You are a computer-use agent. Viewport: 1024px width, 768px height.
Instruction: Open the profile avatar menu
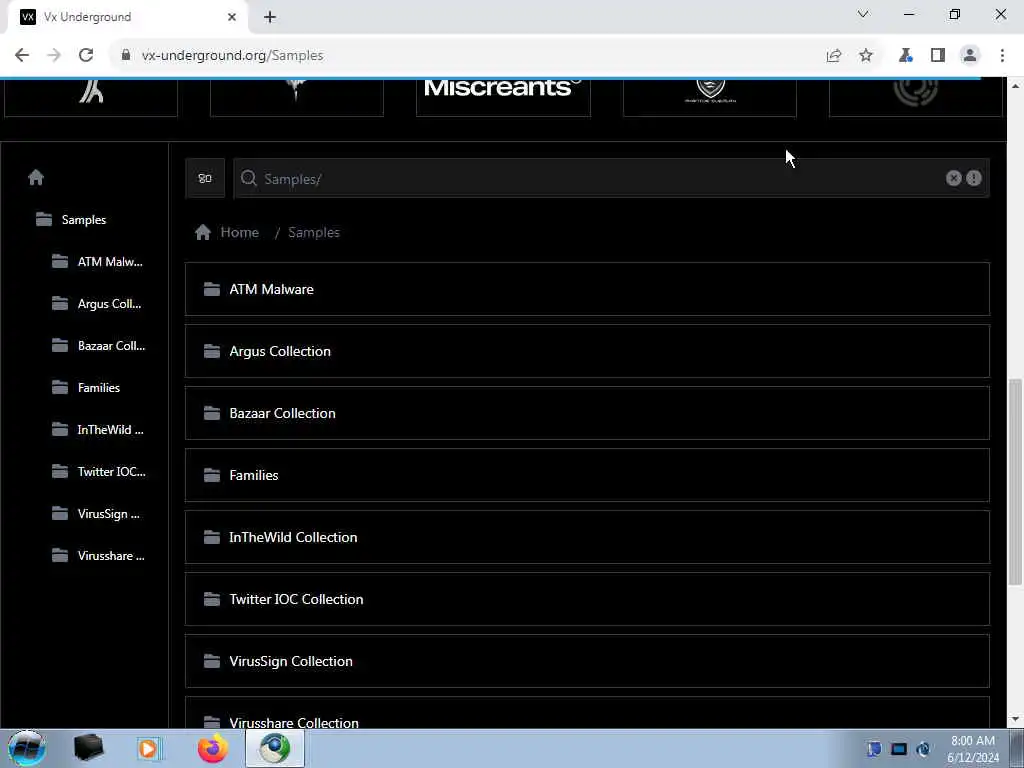click(x=970, y=56)
